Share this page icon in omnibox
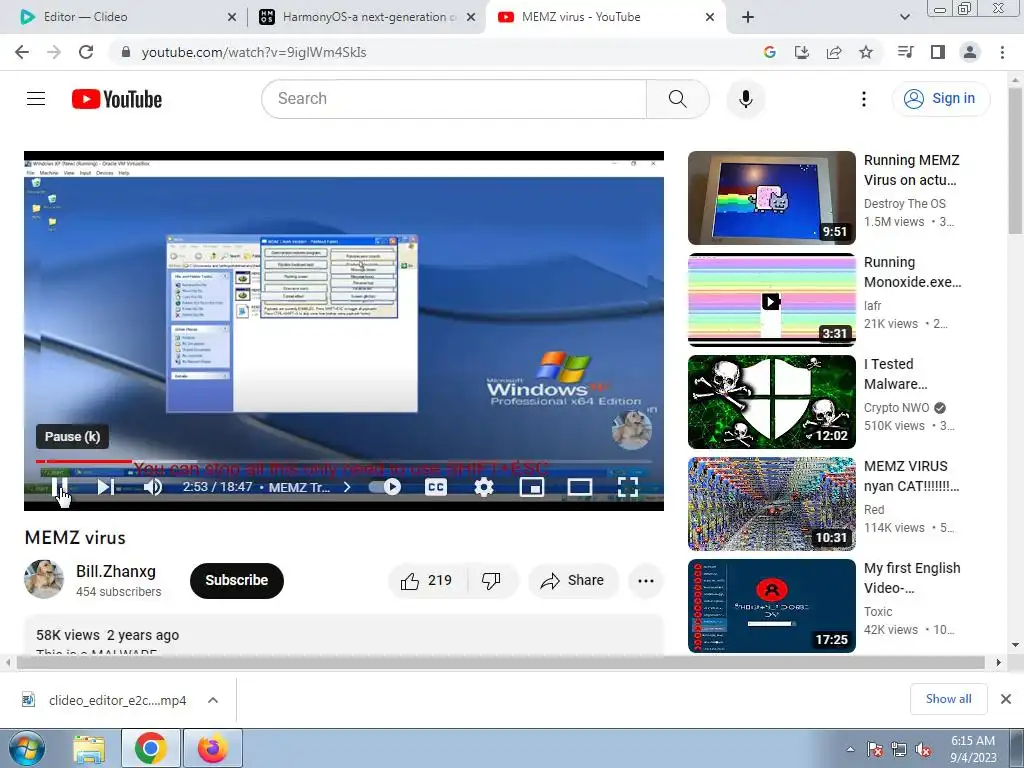Screen dimensions: 1024x768 [x=834, y=52]
